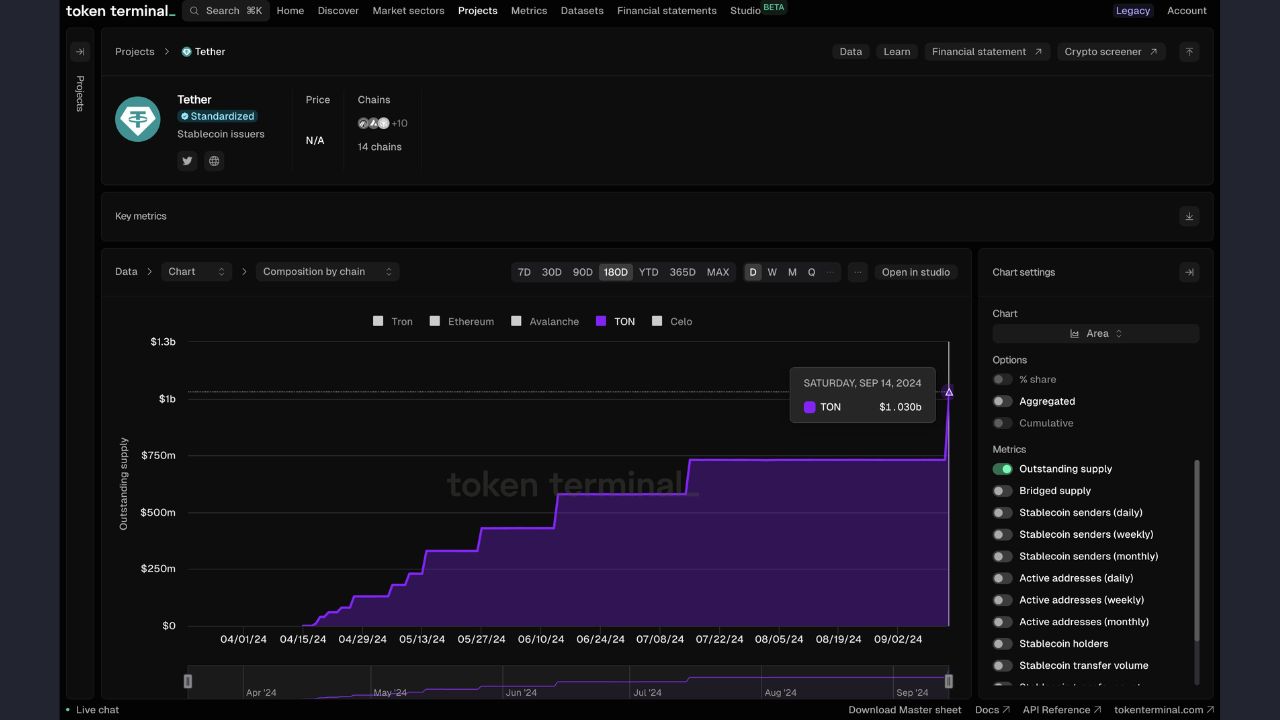Click the Learn button
This screenshot has height=720, width=1280.
[x=897, y=52]
